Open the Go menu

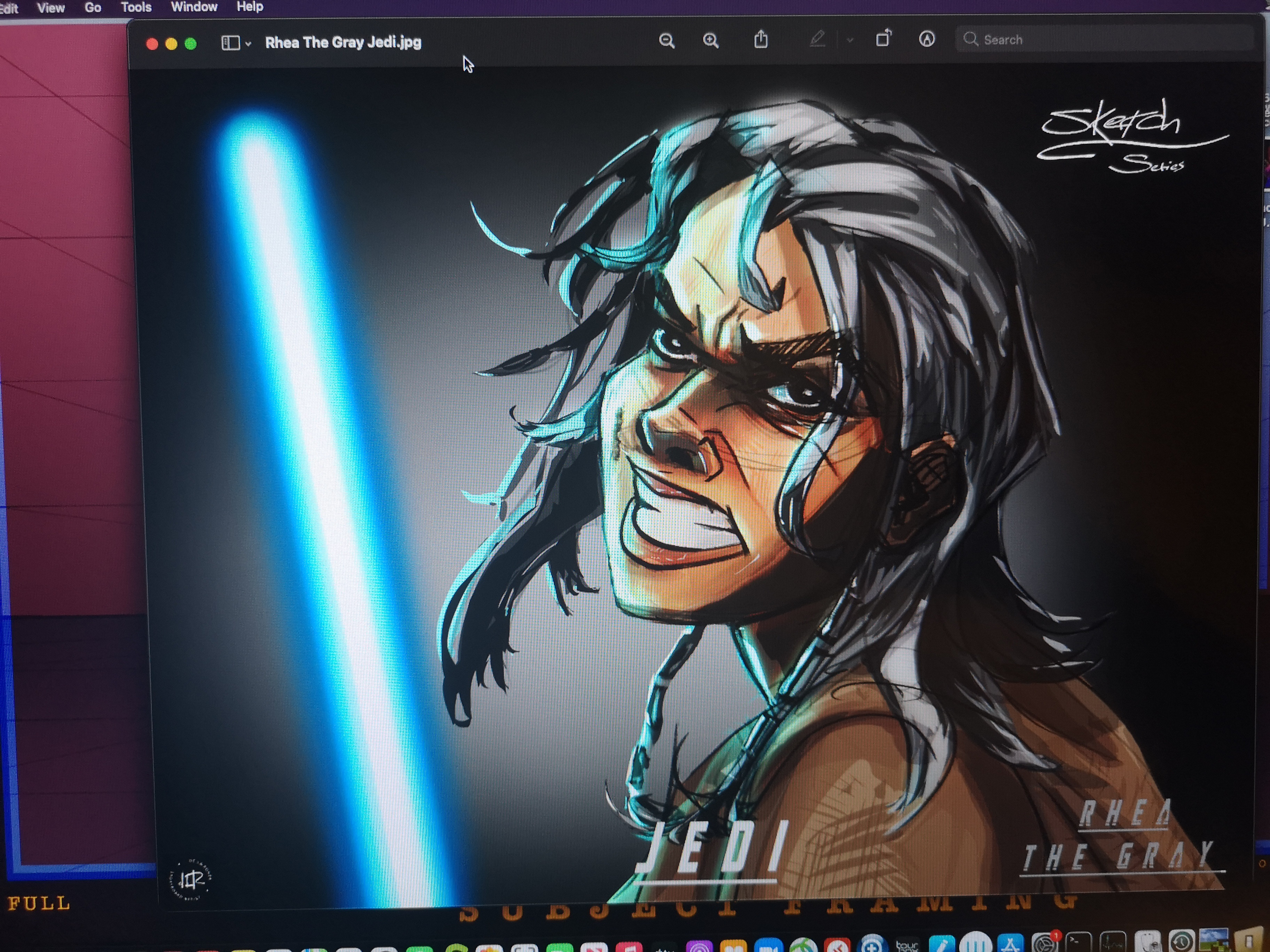pos(93,8)
